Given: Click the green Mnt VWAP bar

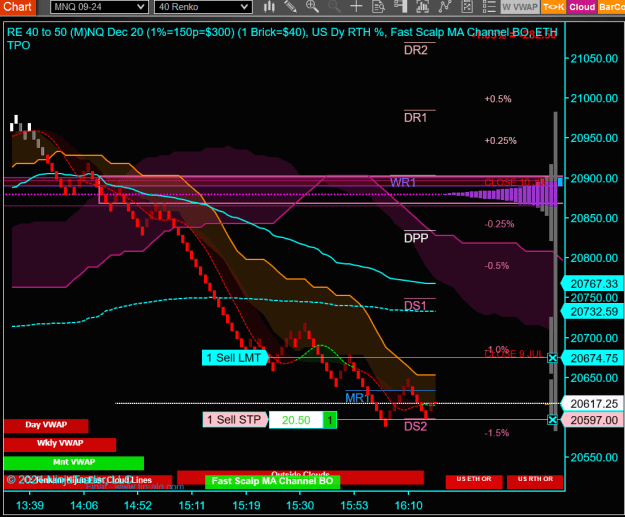Looking at the screenshot, I should 74,463.
